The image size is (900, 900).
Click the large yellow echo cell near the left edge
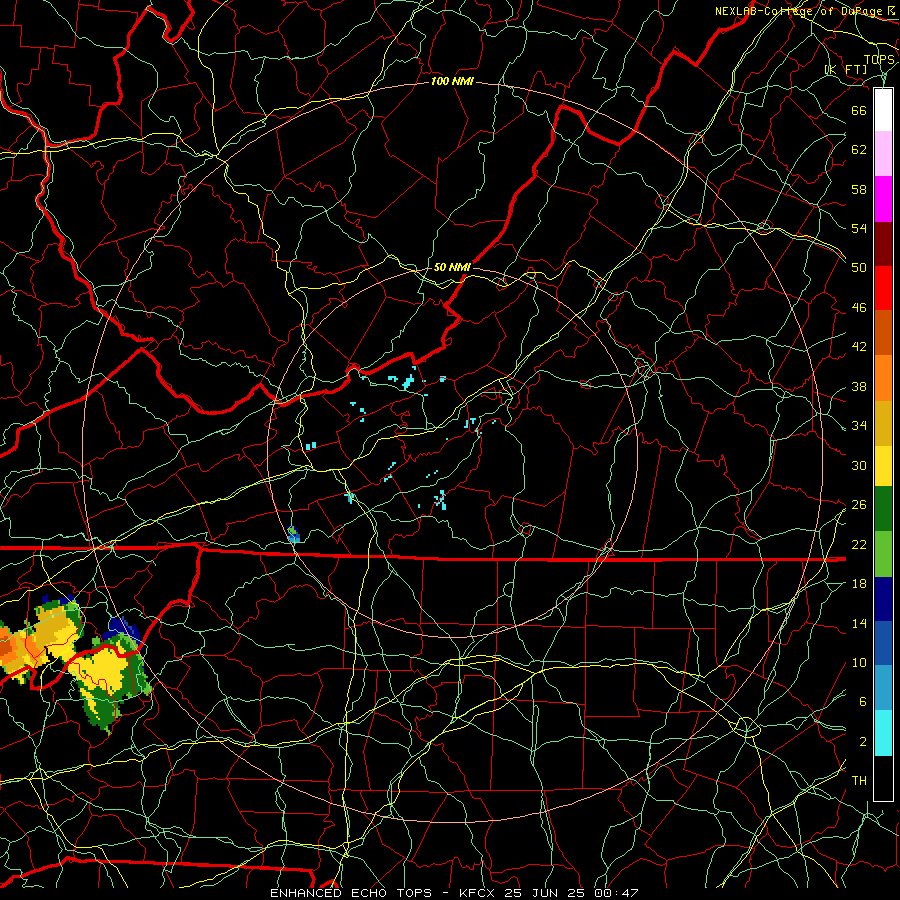[x=106, y=672]
